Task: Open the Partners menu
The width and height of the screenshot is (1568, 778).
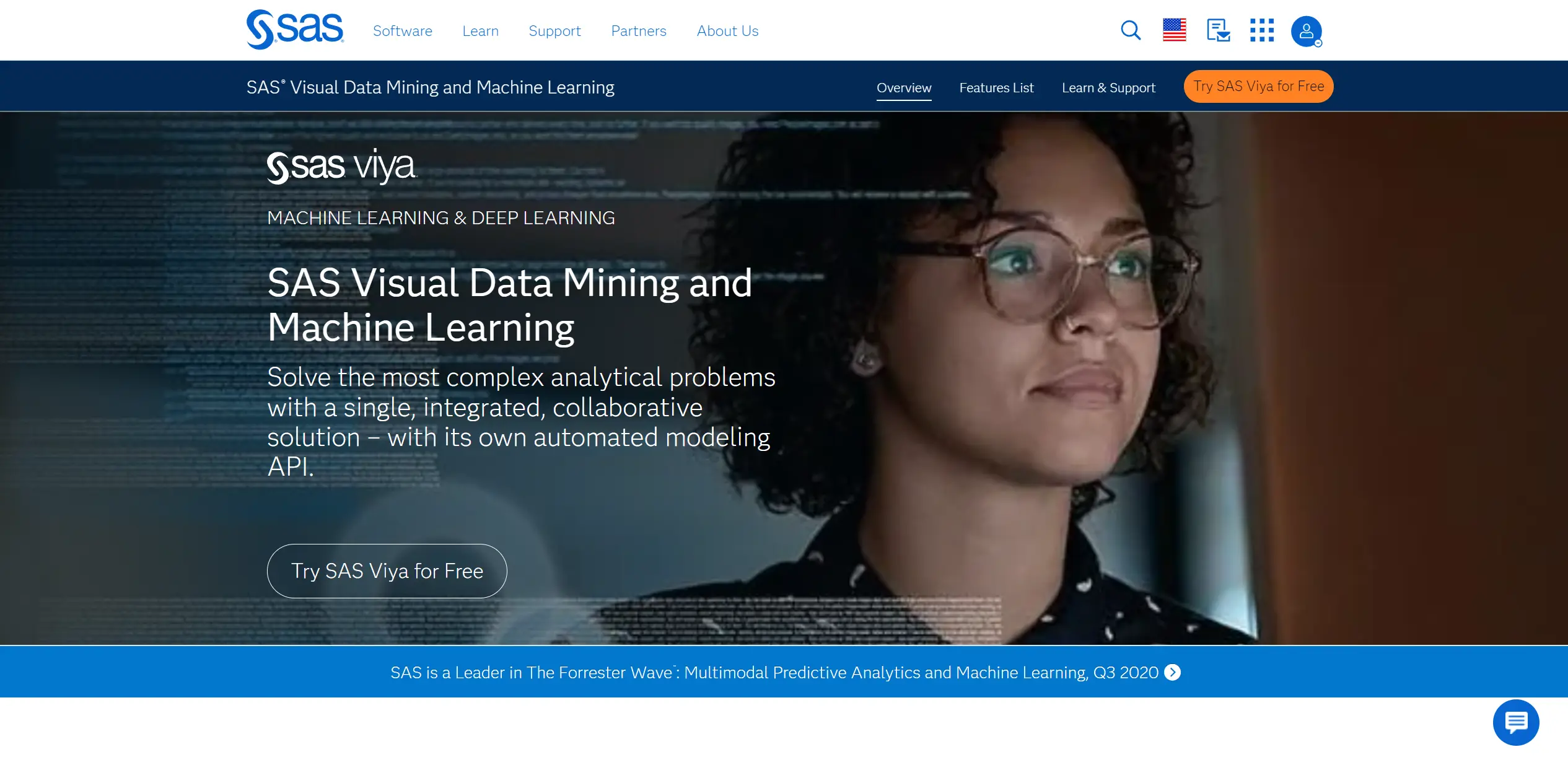Action: coord(639,31)
